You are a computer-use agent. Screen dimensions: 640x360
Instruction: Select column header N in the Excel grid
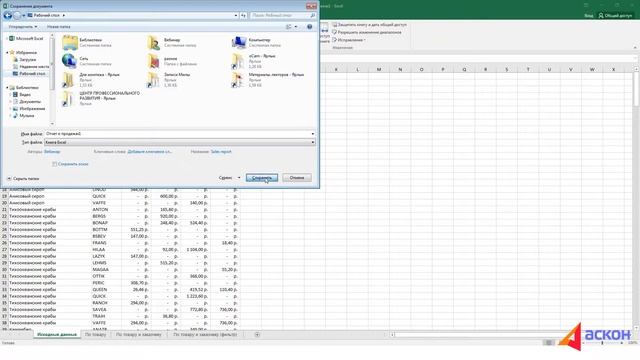[x=400, y=69]
